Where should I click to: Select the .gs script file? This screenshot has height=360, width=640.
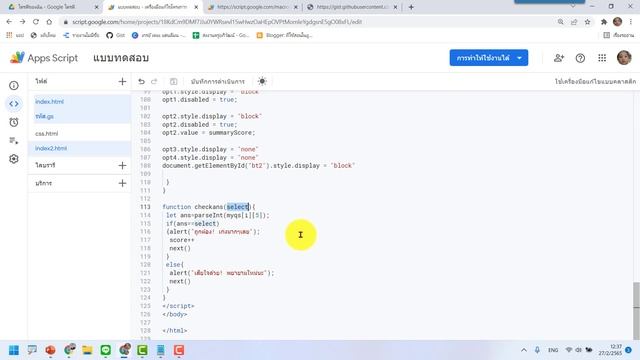tap(44, 116)
